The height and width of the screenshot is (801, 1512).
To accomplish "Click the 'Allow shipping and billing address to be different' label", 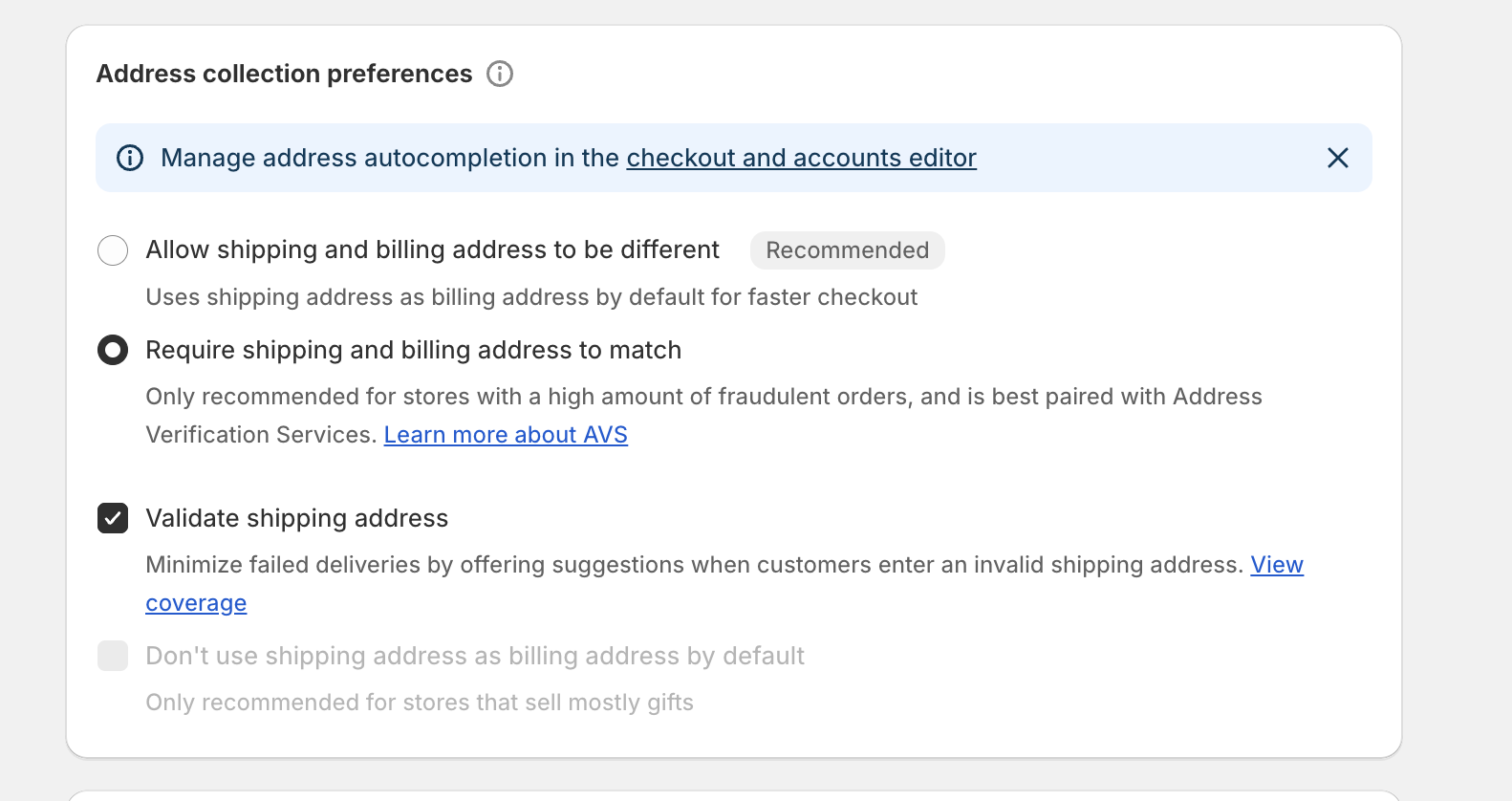I will (432, 250).
